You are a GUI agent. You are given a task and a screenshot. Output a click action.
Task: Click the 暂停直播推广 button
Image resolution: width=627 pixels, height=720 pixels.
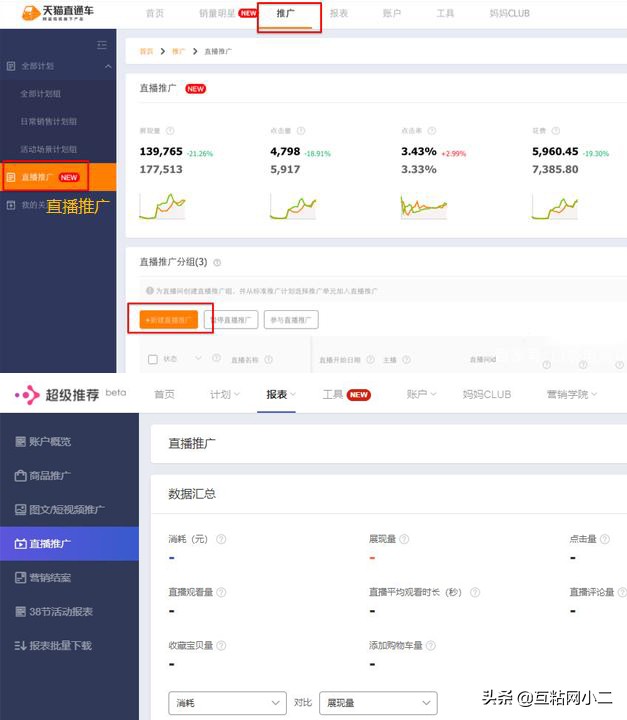click(231, 320)
